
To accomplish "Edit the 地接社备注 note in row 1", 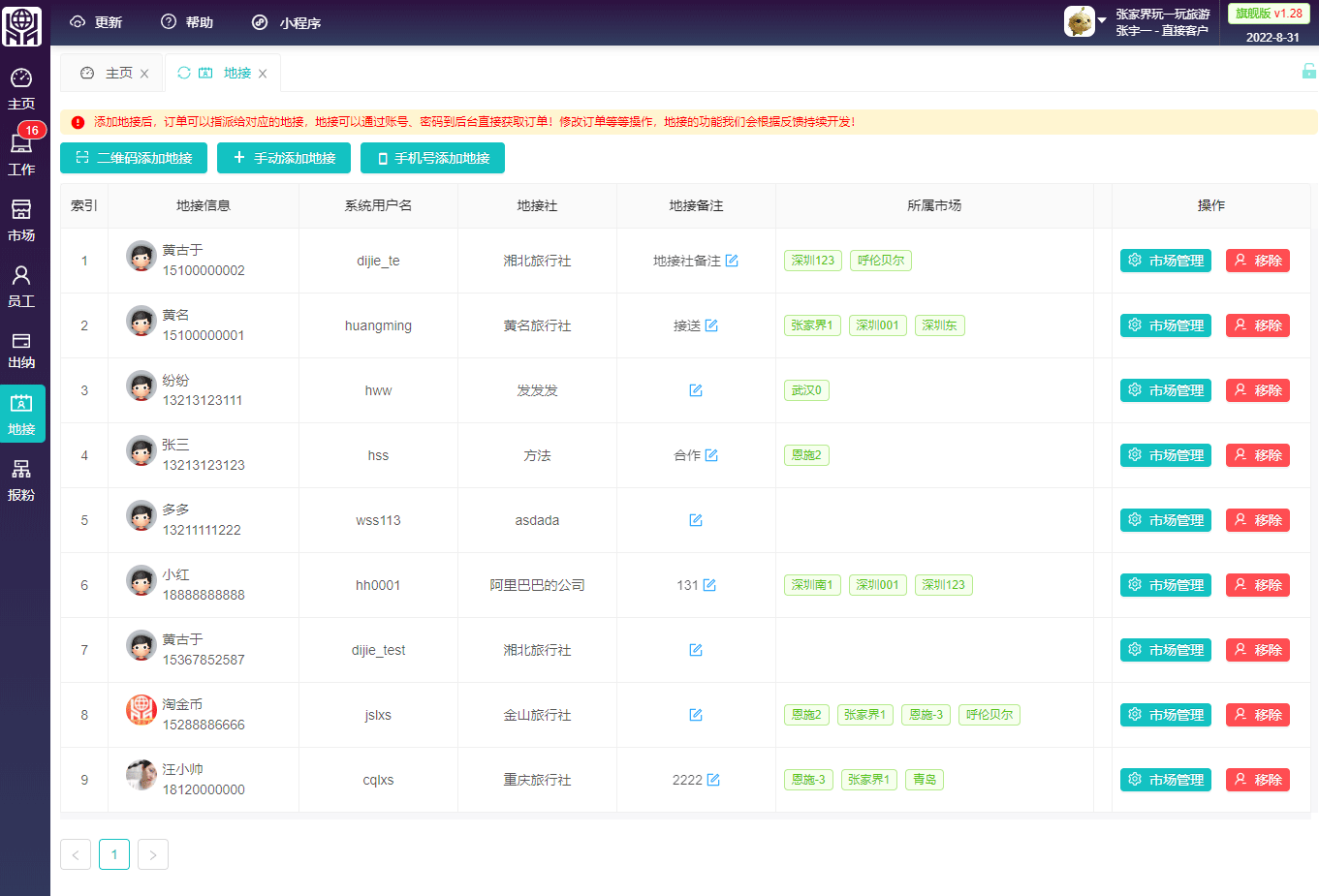I will [x=732, y=261].
